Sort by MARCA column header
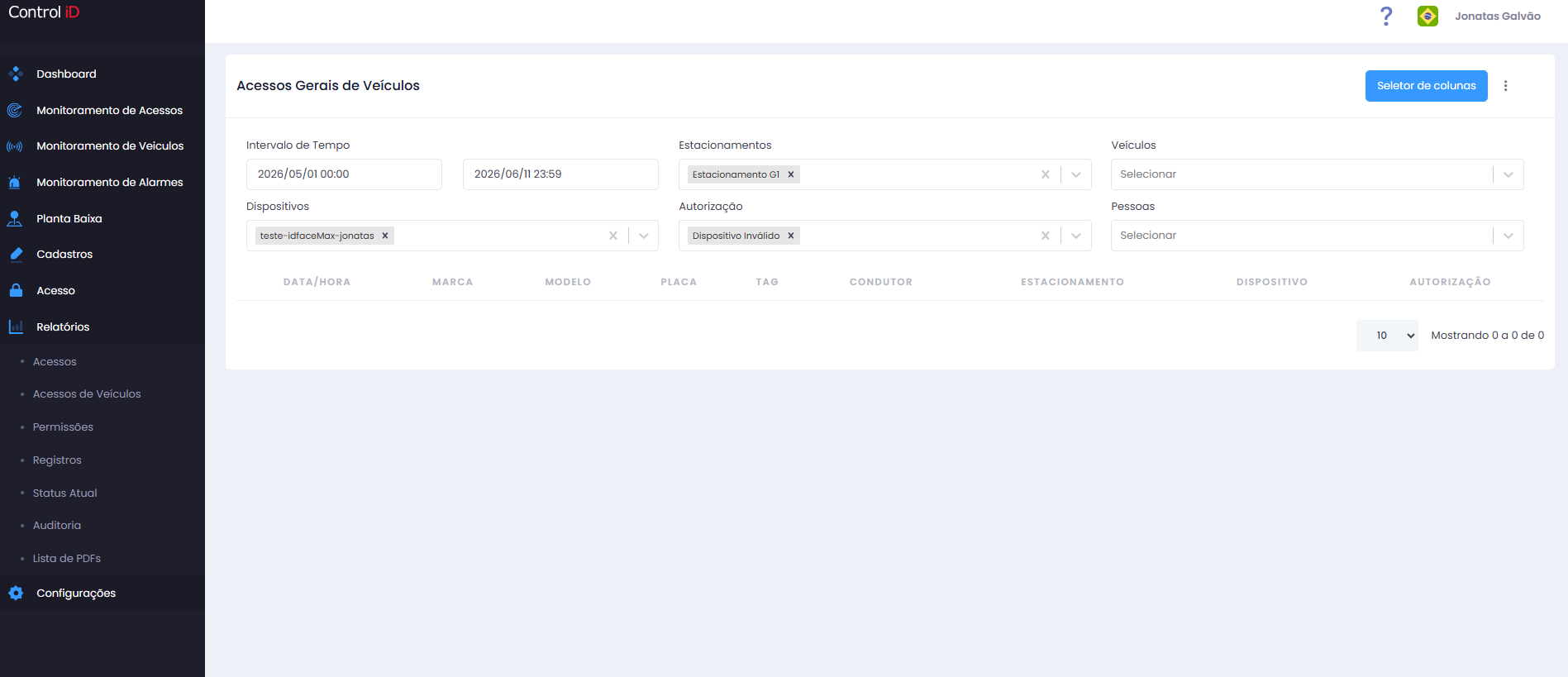 click(452, 282)
